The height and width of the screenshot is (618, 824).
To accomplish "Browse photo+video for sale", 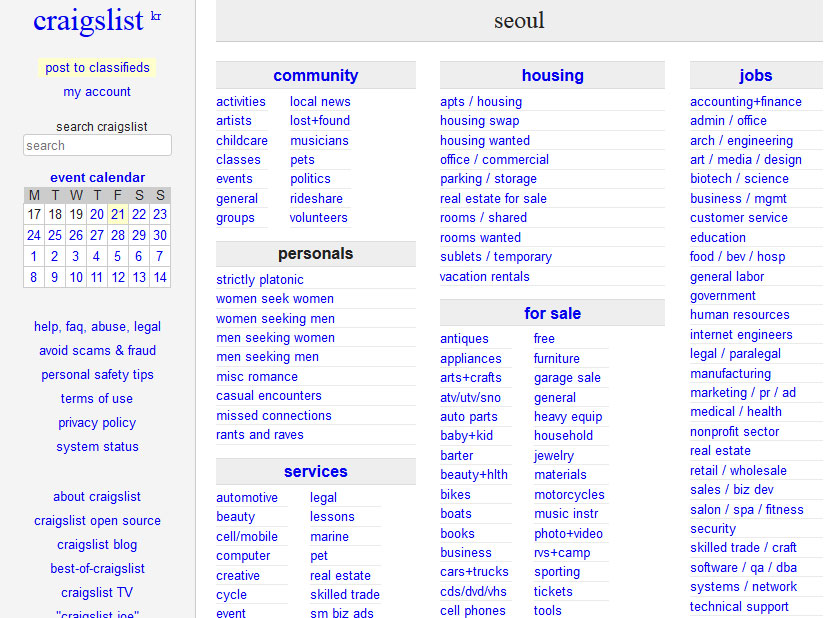I will tap(568, 534).
